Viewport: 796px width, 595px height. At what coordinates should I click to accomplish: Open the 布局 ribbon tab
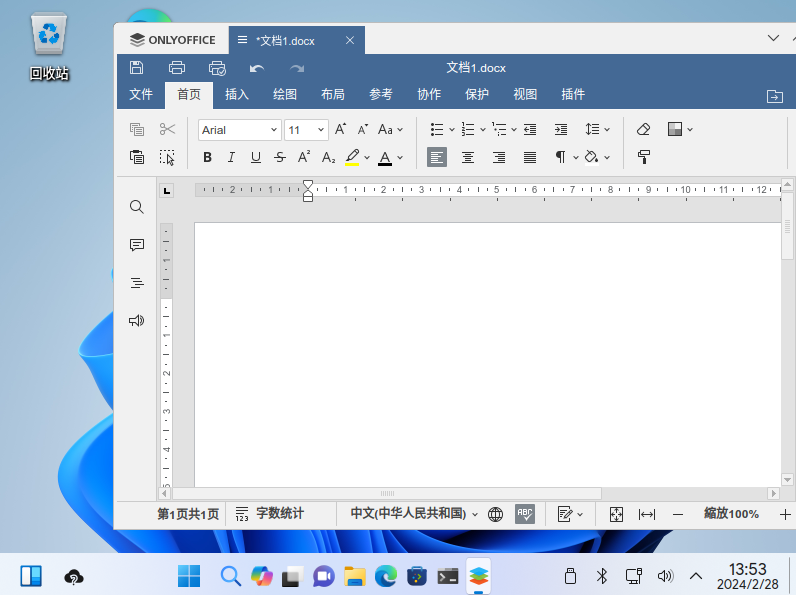coord(333,95)
